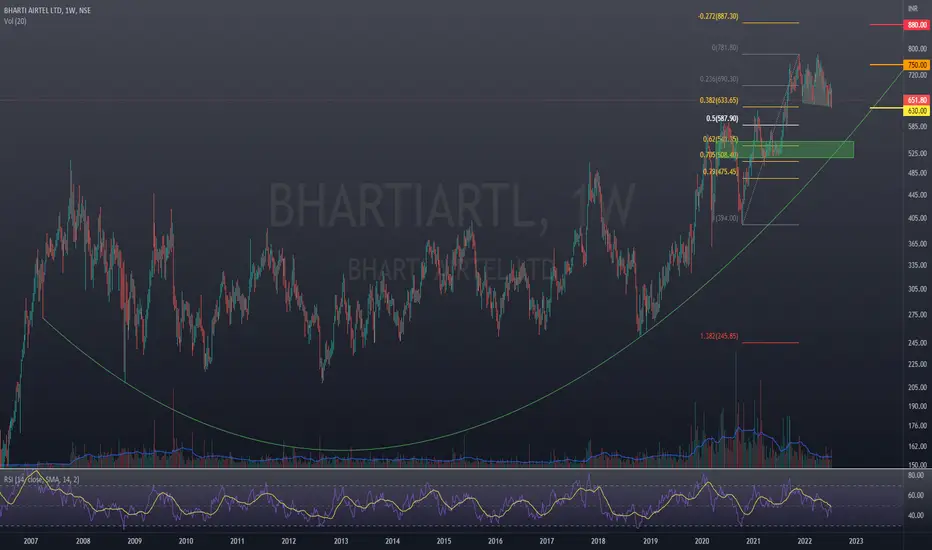Select the 1.382(245.85) red Fibonacci label
This screenshot has height=550, width=932.
pyautogui.click(x=719, y=337)
